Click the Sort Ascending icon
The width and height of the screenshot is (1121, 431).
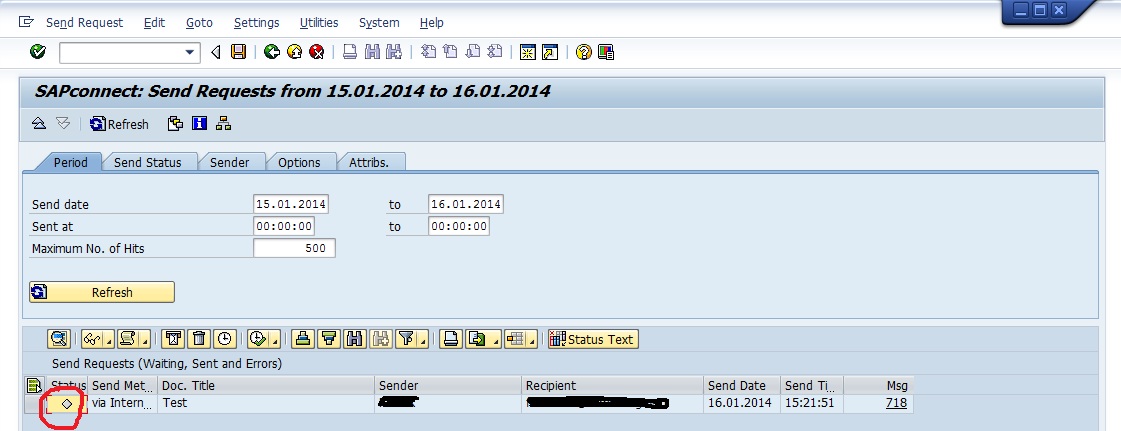click(303, 339)
